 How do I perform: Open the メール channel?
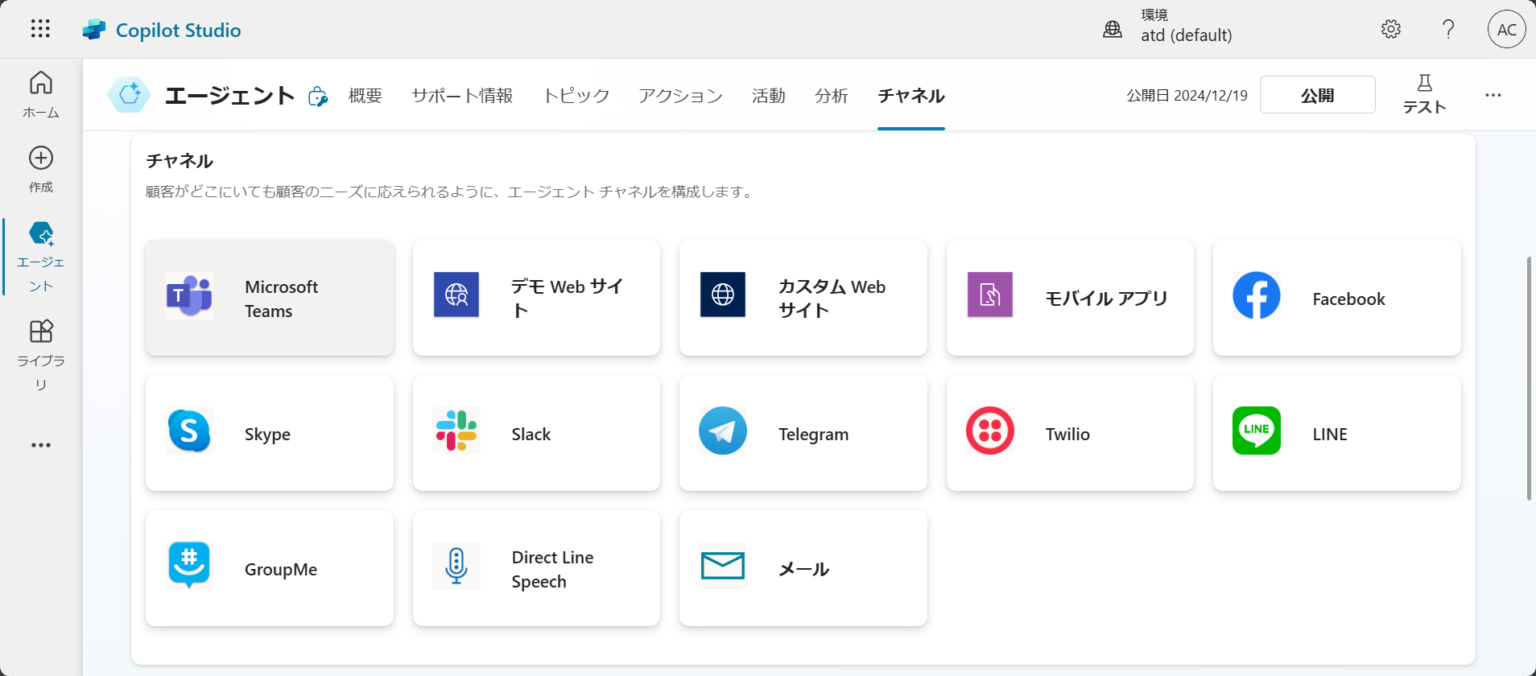(x=803, y=568)
